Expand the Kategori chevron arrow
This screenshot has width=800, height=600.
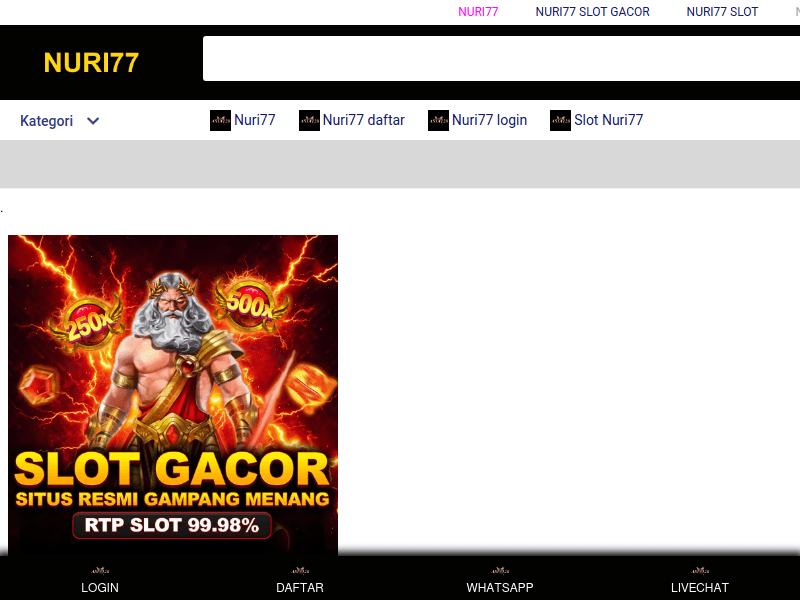(93, 121)
